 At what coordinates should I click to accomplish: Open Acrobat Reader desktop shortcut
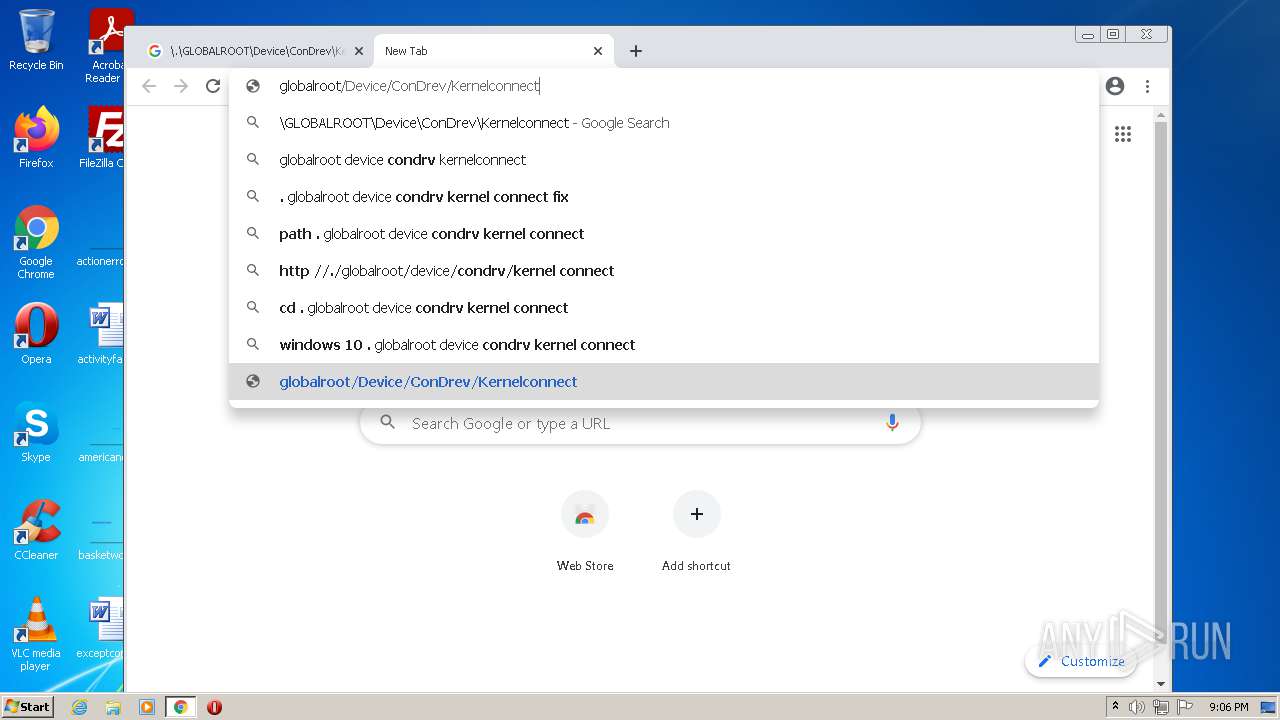click(x=106, y=46)
